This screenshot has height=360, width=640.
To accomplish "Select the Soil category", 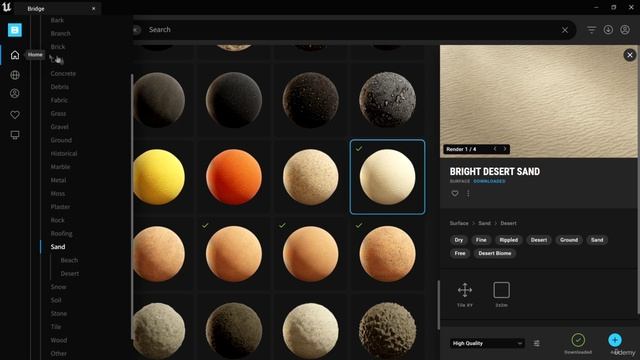I will tap(56, 300).
